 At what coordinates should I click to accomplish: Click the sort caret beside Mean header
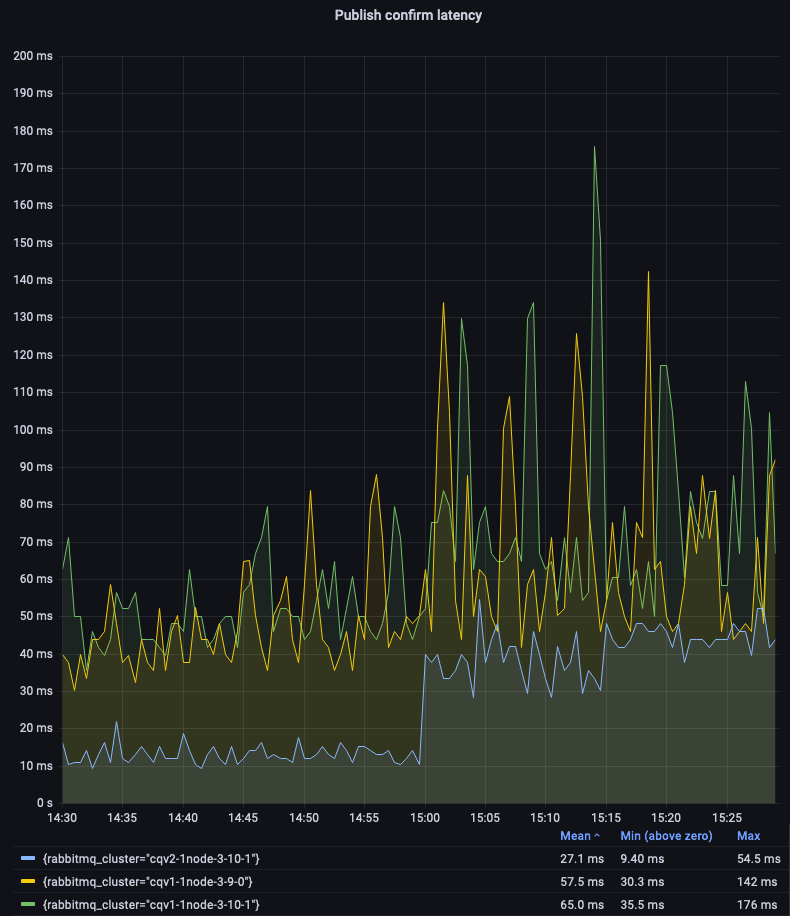[x=598, y=835]
